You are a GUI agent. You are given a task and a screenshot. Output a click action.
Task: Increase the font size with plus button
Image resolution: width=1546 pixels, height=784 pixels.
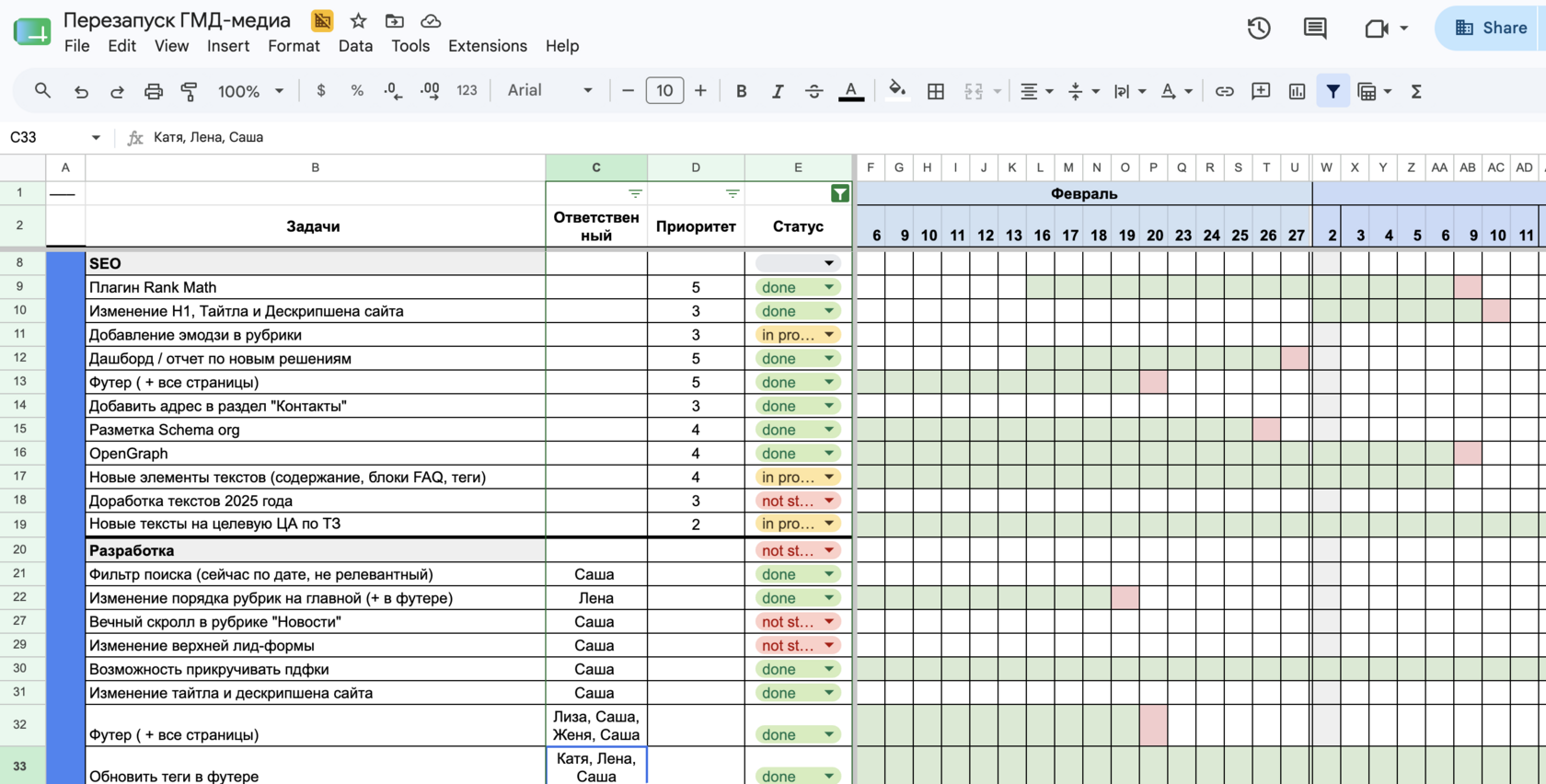pos(701,91)
